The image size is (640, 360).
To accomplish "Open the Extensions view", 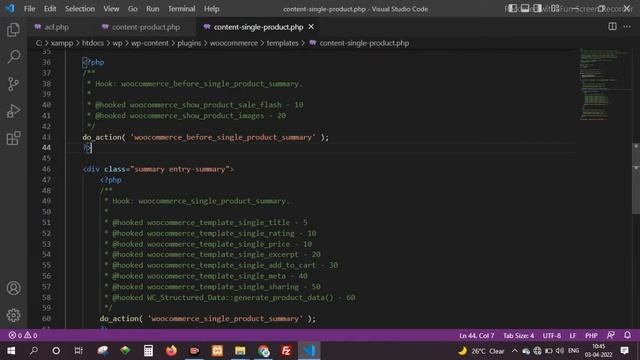I will click(x=13, y=138).
